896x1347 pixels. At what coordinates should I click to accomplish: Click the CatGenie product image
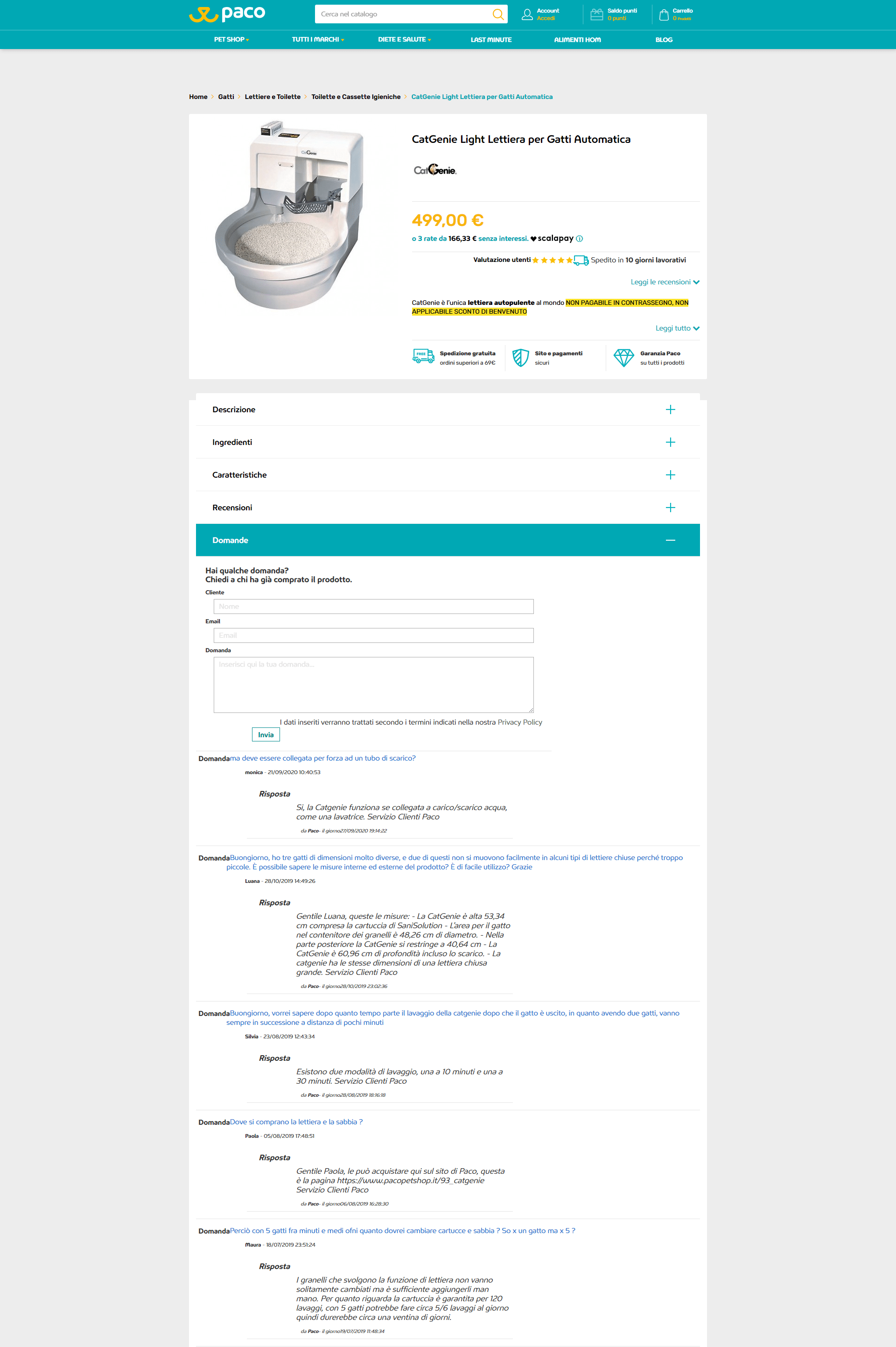click(290, 216)
